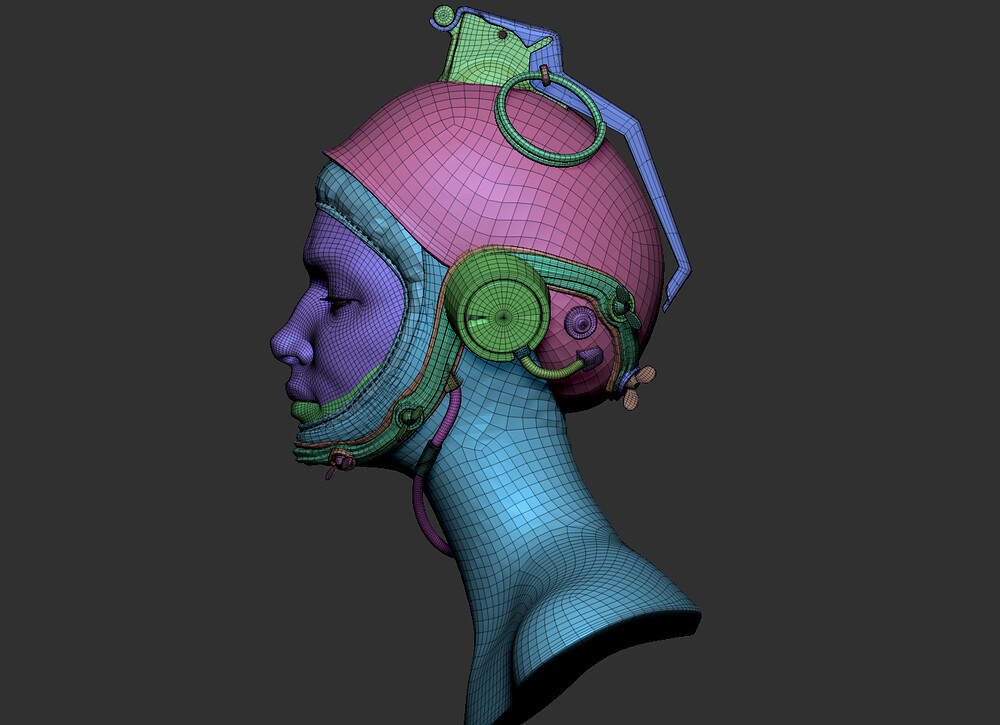The height and width of the screenshot is (725, 1000).
Task: Click the green grenade fuse body atop helmet
Action: 491,54
